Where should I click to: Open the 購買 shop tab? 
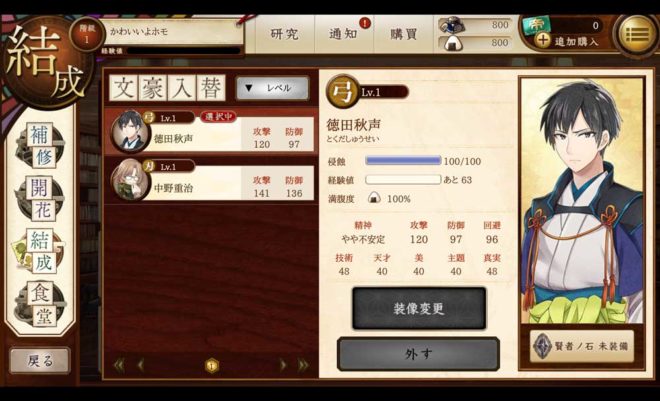click(404, 34)
